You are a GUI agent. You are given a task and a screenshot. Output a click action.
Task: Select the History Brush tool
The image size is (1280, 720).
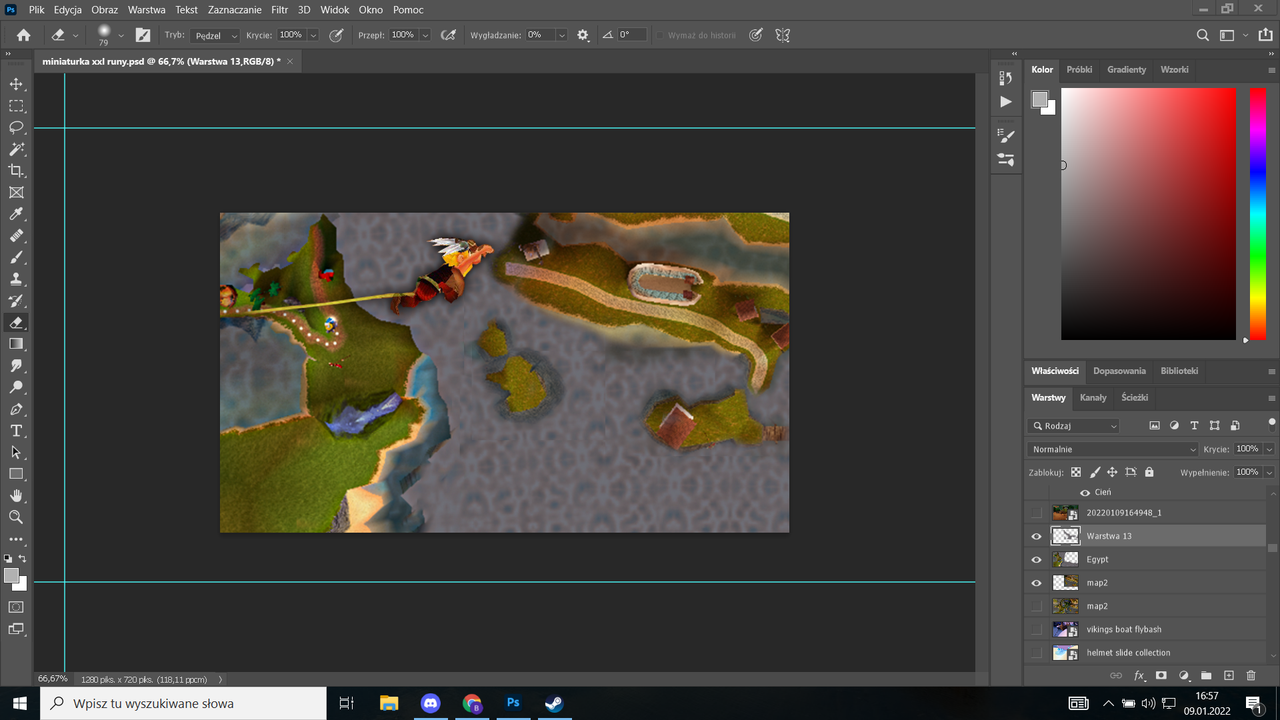(16, 301)
